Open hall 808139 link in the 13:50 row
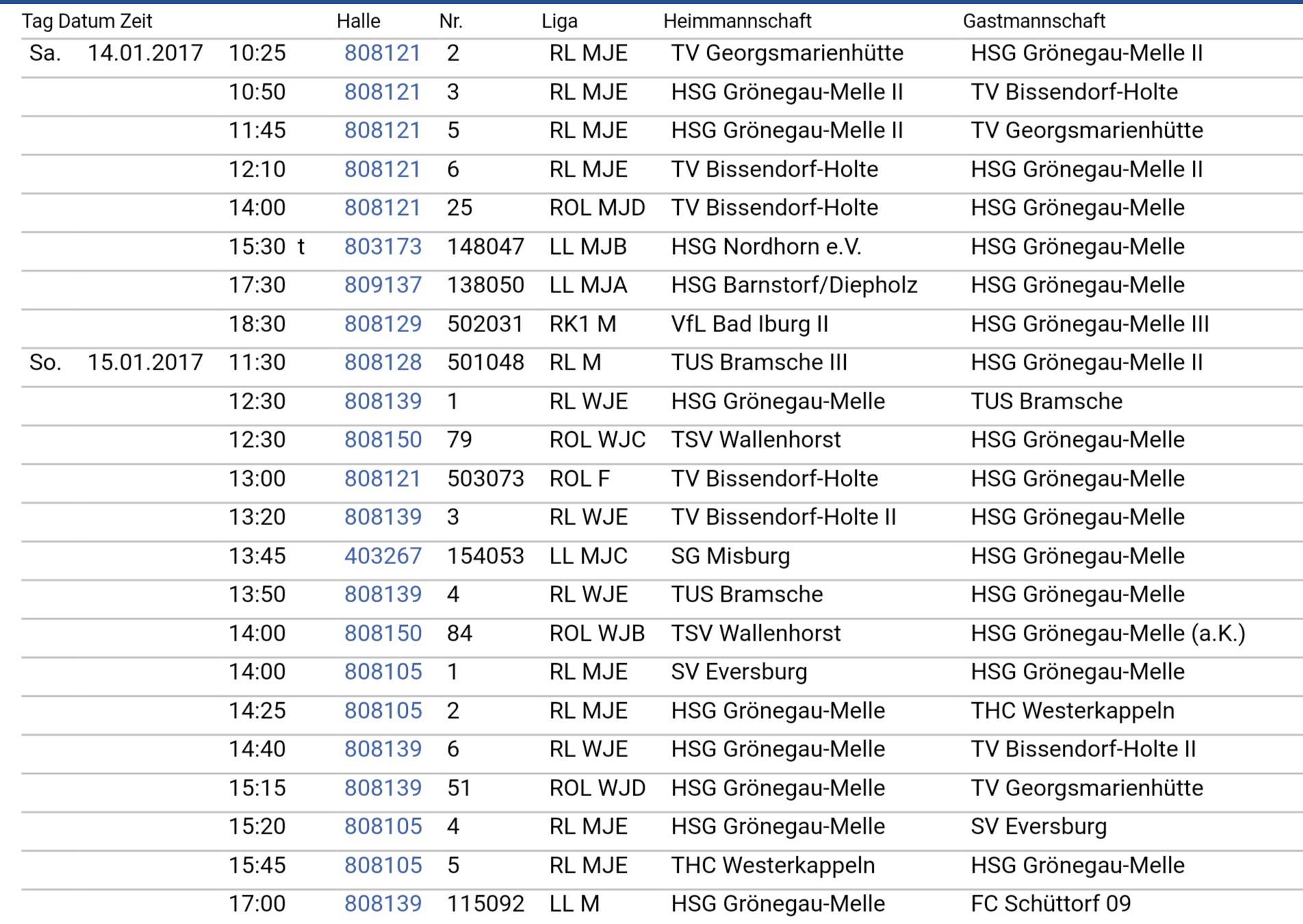Image resolution: width=1303 pixels, height=924 pixels. (383, 595)
